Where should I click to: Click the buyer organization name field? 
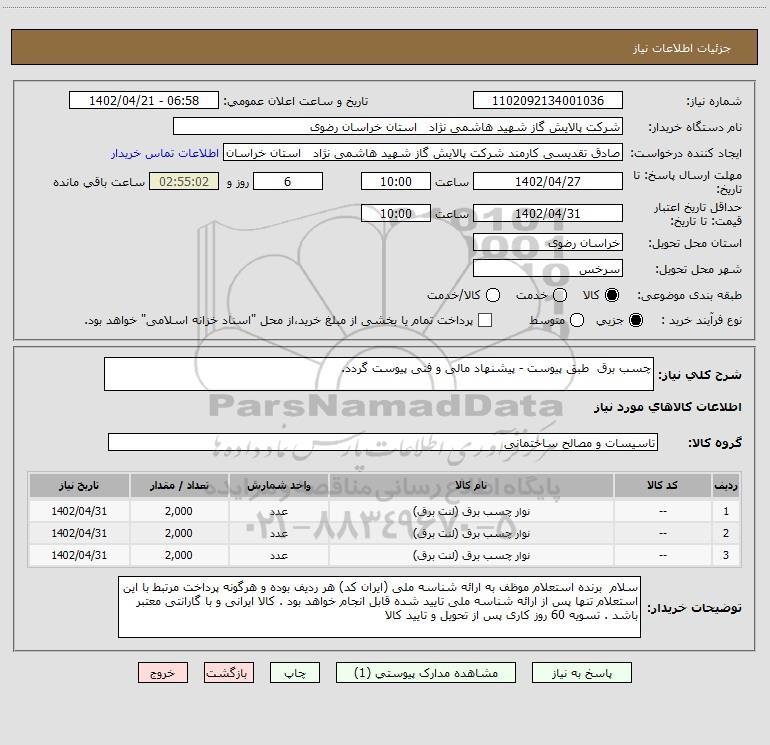pos(398,127)
